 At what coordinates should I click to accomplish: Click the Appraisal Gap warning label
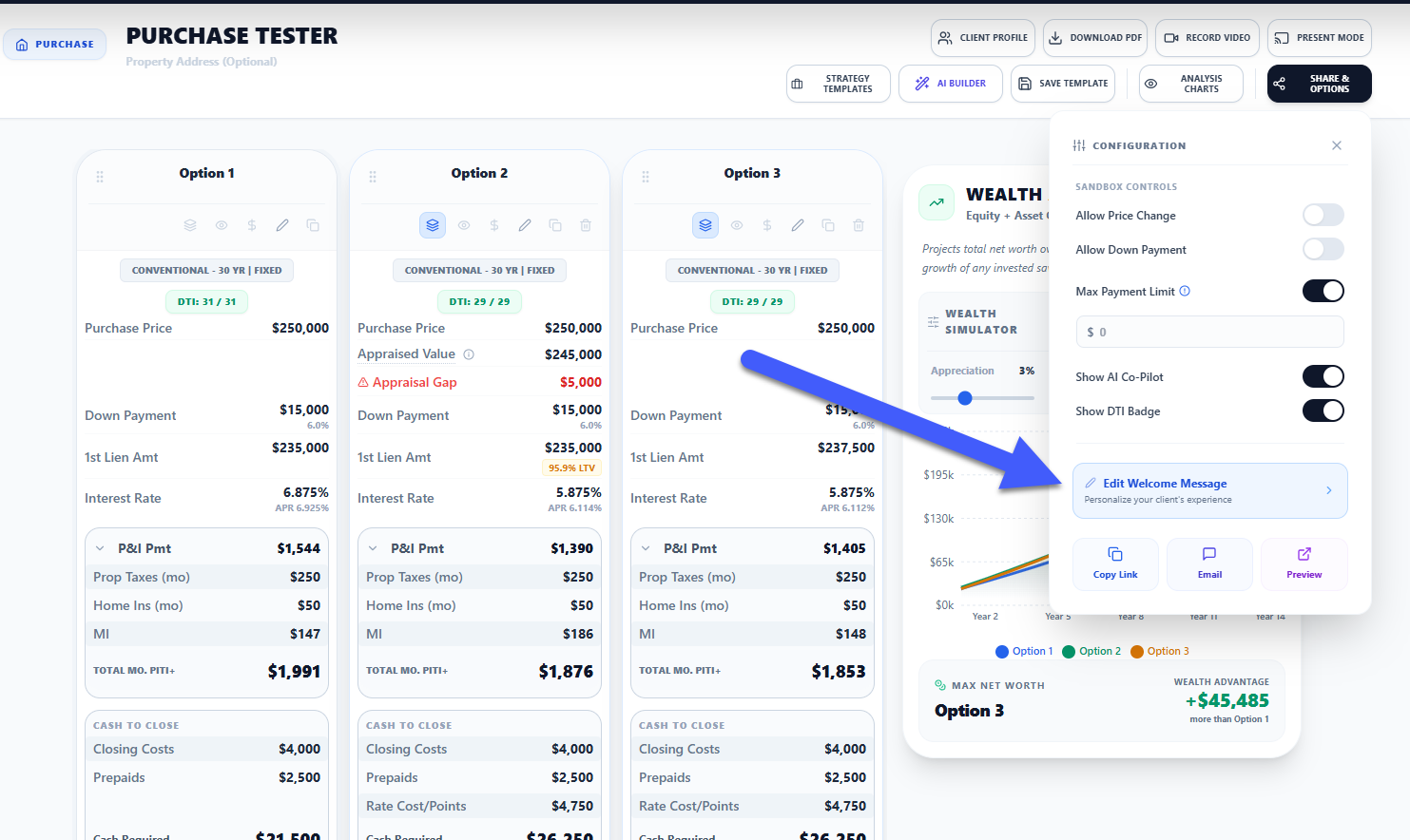pos(407,382)
